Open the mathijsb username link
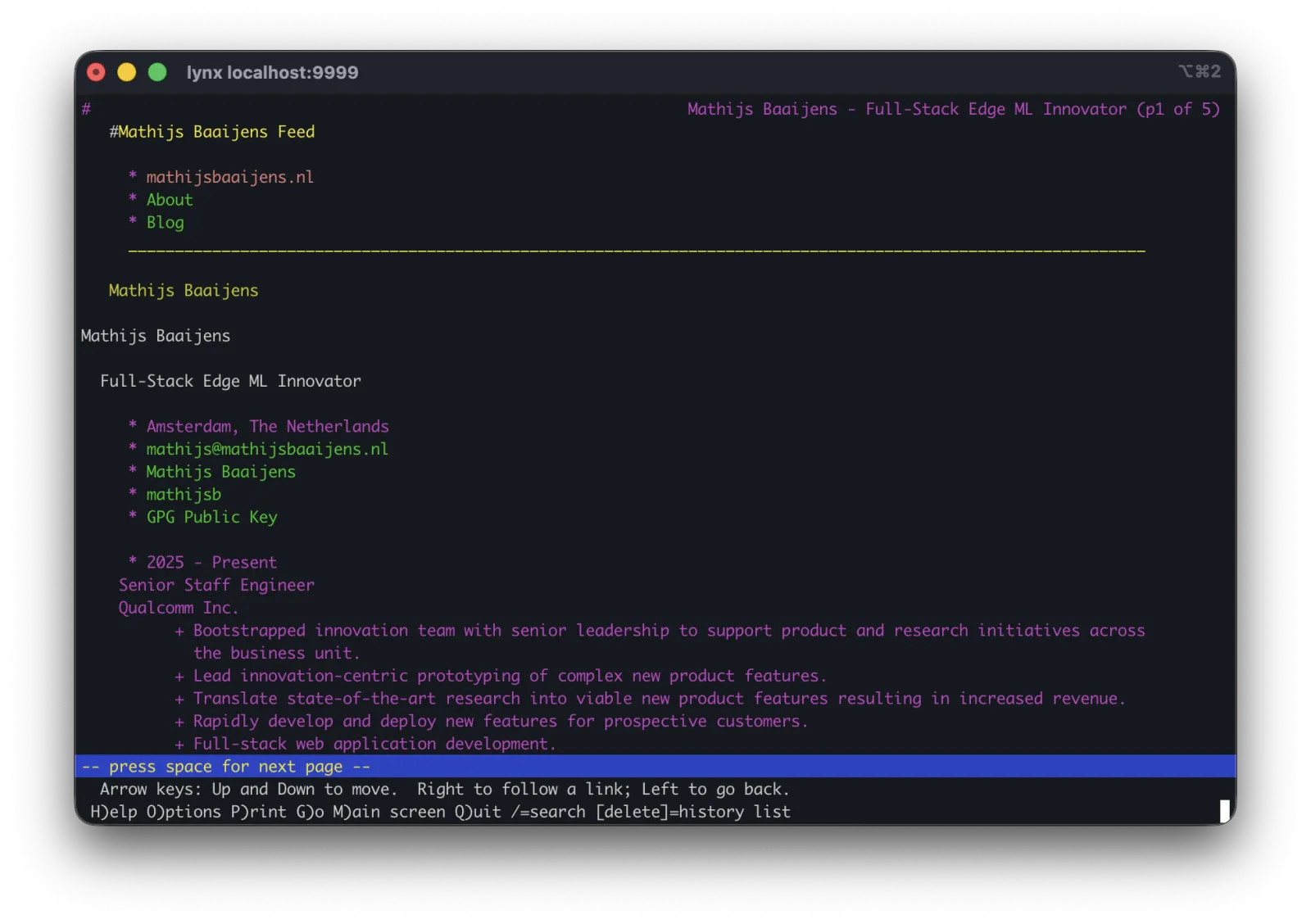1311x924 pixels. 183,494
